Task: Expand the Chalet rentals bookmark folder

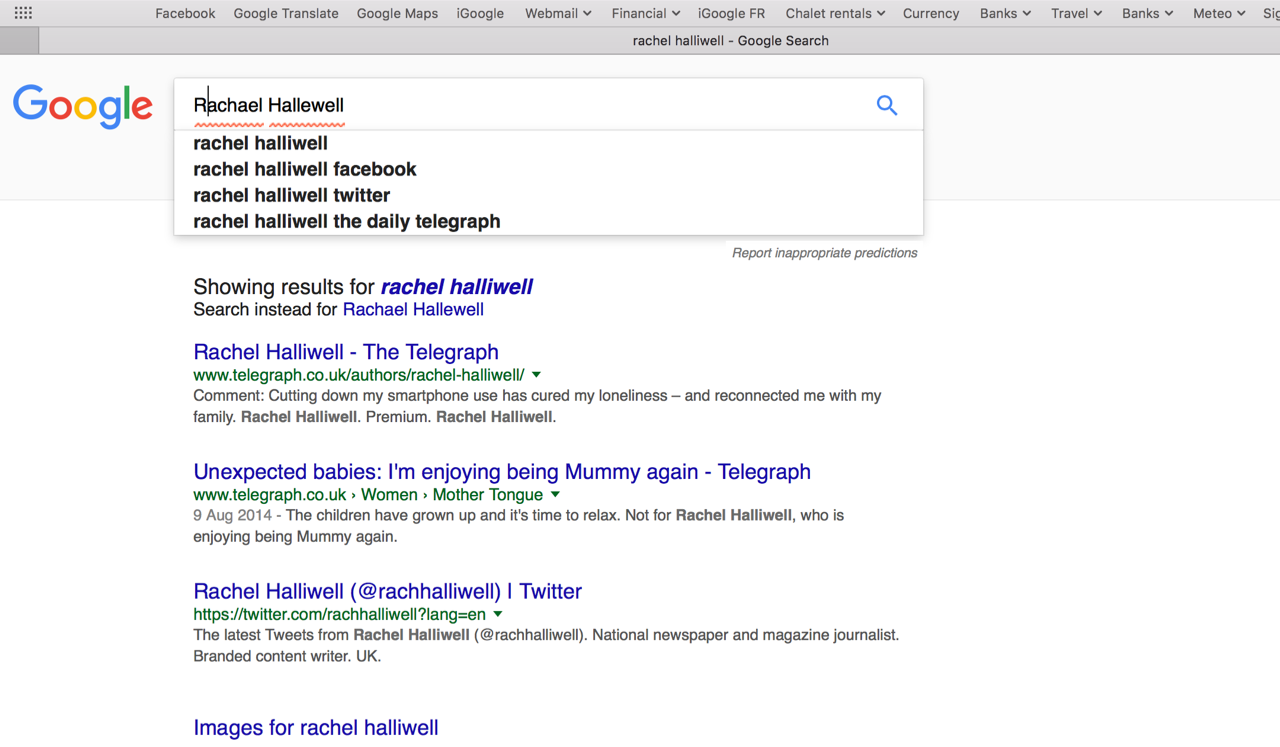Action: coord(835,13)
